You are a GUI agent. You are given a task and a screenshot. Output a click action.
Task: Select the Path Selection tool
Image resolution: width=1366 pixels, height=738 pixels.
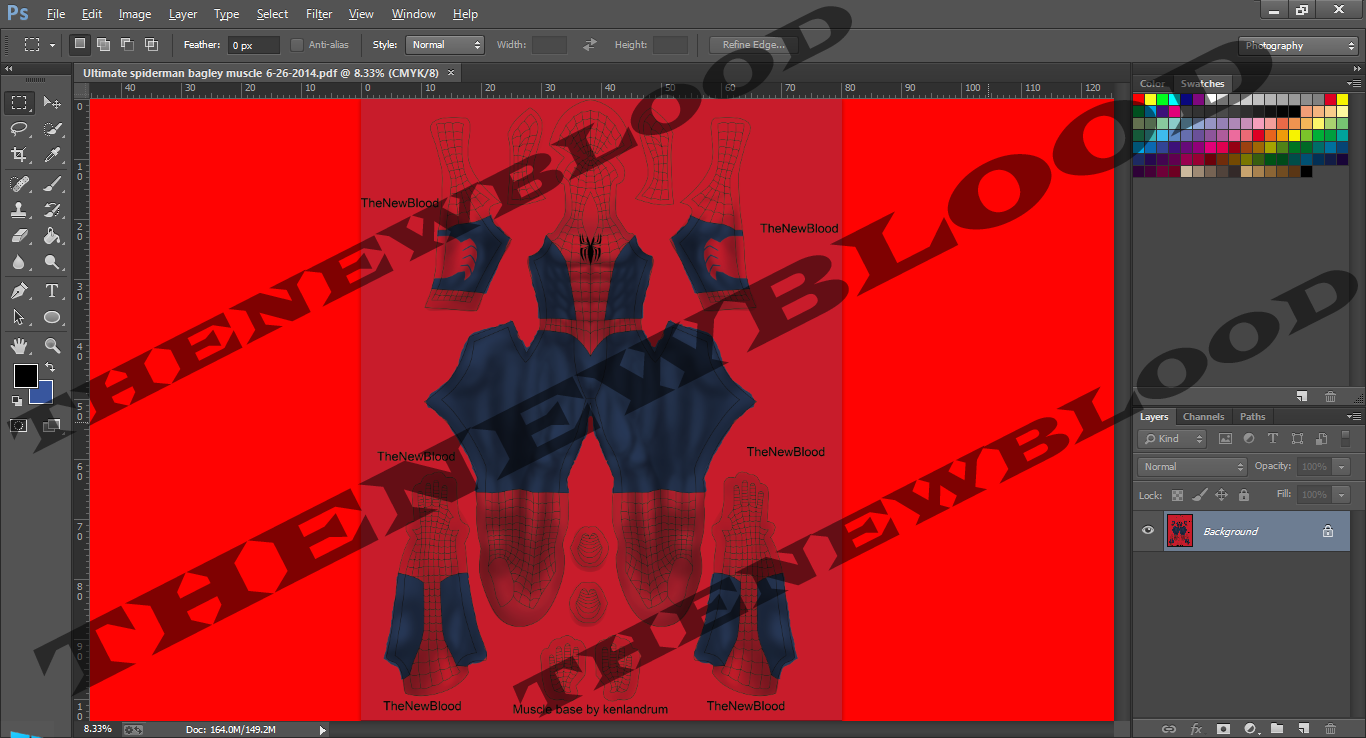pyautogui.click(x=19, y=317)
